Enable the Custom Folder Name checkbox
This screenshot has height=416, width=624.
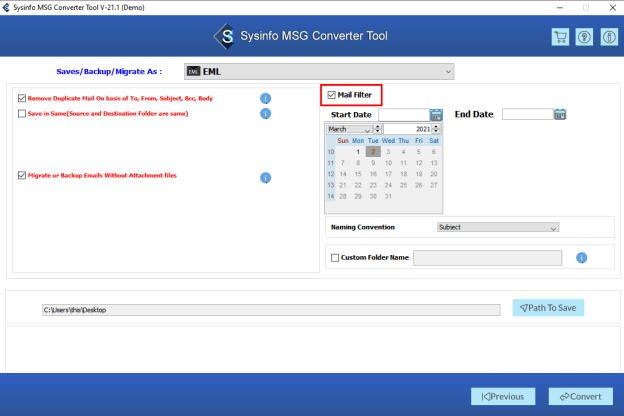(335, 258)
